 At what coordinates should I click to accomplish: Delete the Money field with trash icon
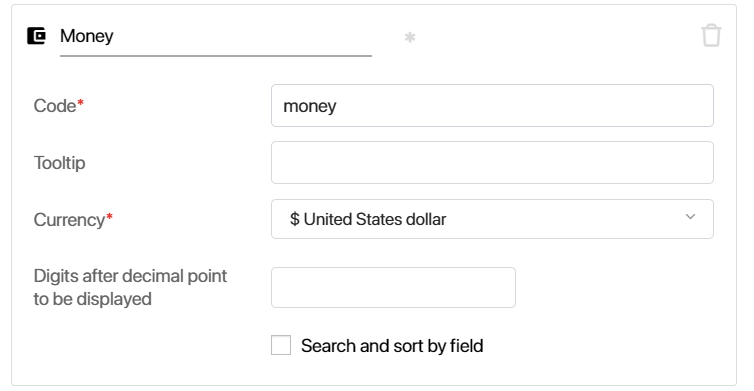(711, 36)
